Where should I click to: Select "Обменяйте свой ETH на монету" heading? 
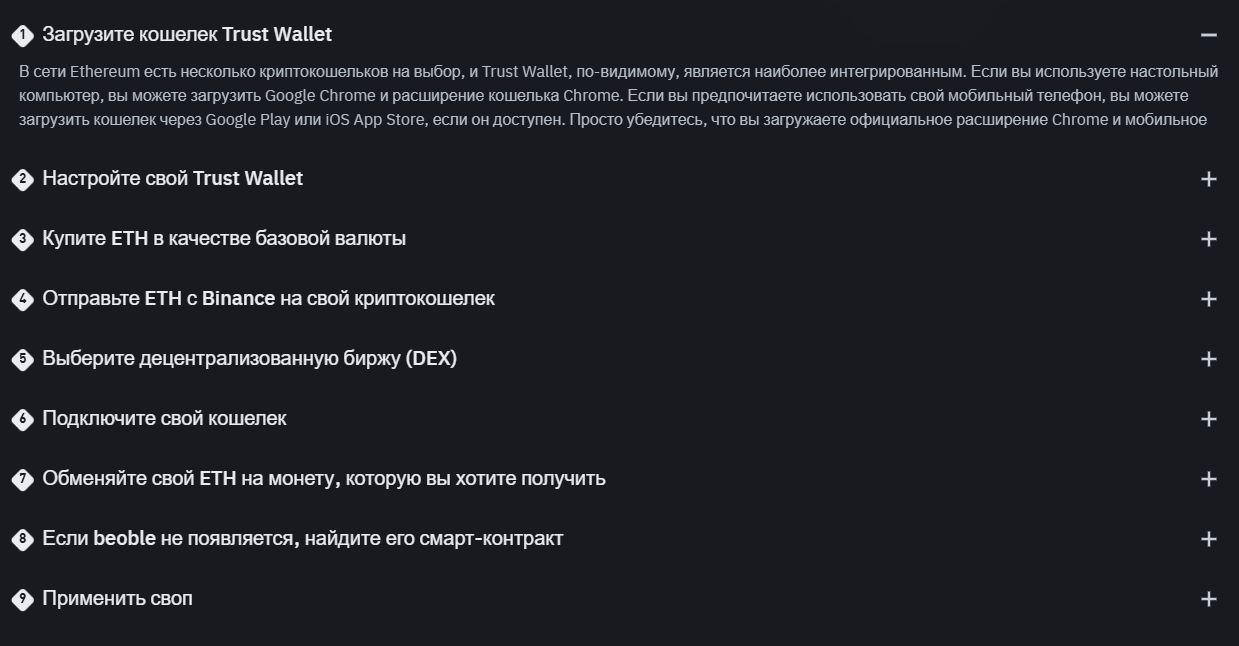pyautogui.click(x=323, y=479)
